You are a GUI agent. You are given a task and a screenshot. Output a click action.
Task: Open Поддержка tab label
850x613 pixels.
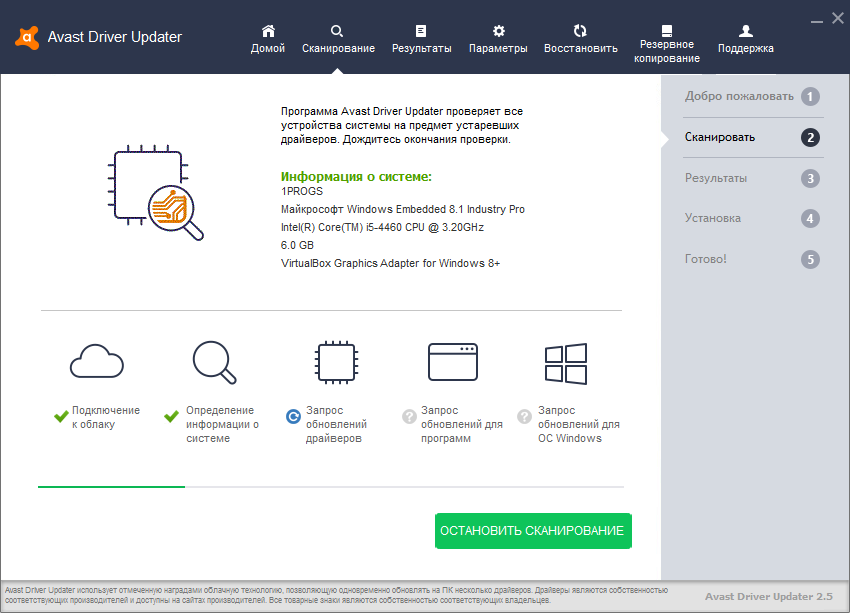point(746,48)
